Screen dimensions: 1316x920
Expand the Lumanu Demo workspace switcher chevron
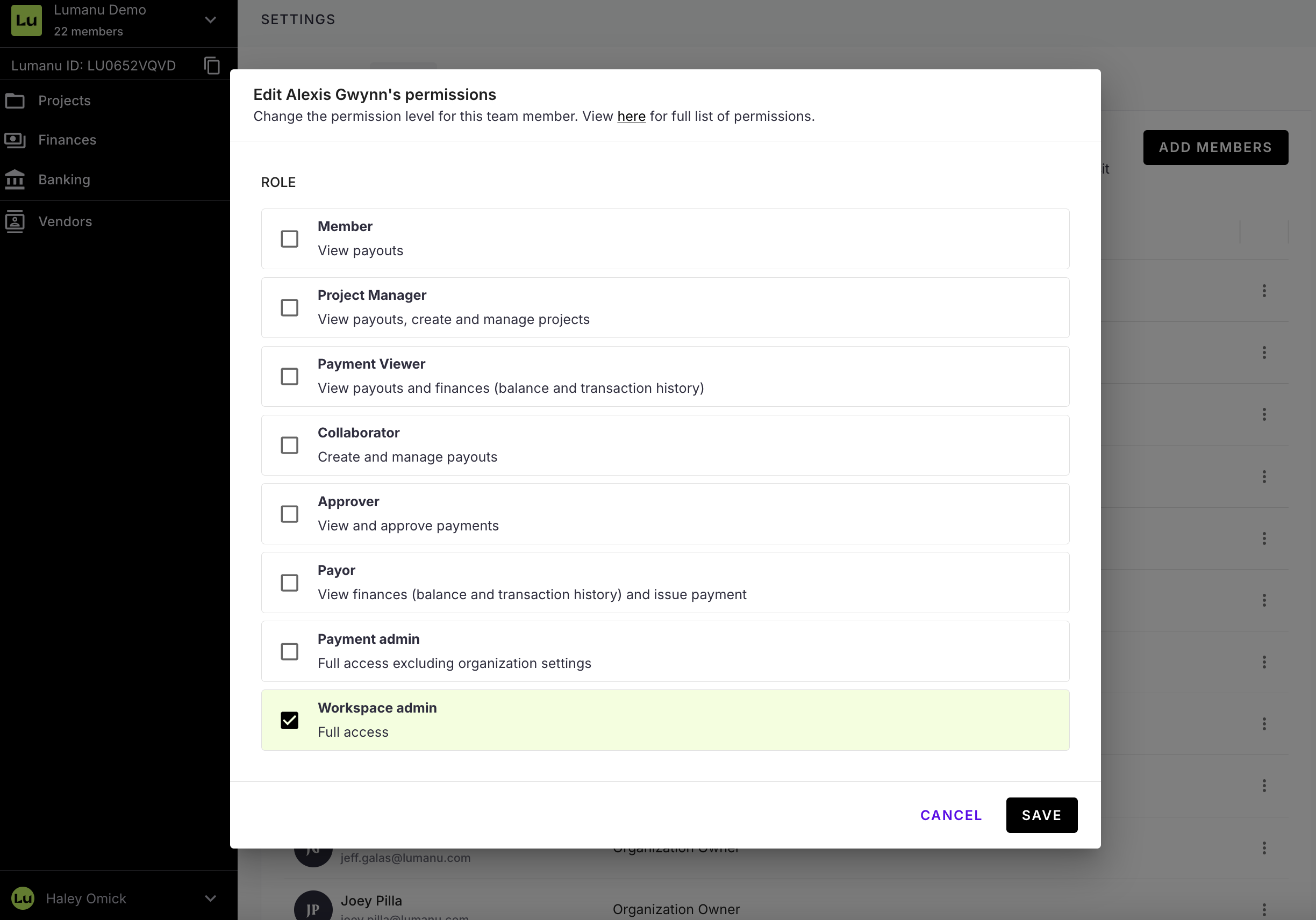click(x=210, y=20)
